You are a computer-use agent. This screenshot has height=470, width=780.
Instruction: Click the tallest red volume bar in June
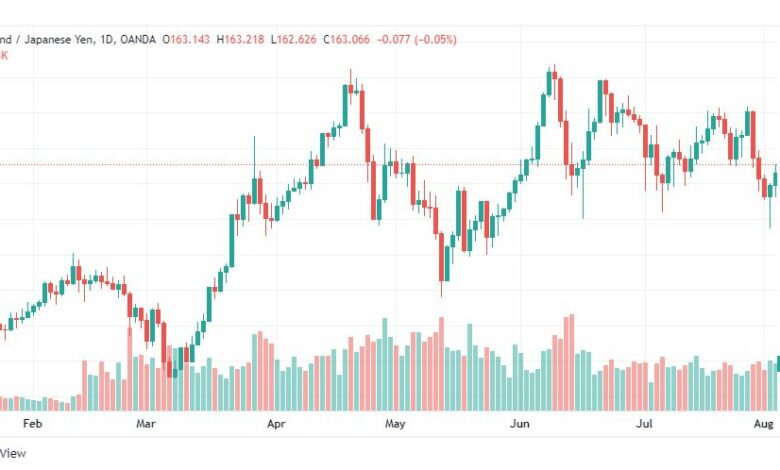[572, 362]
